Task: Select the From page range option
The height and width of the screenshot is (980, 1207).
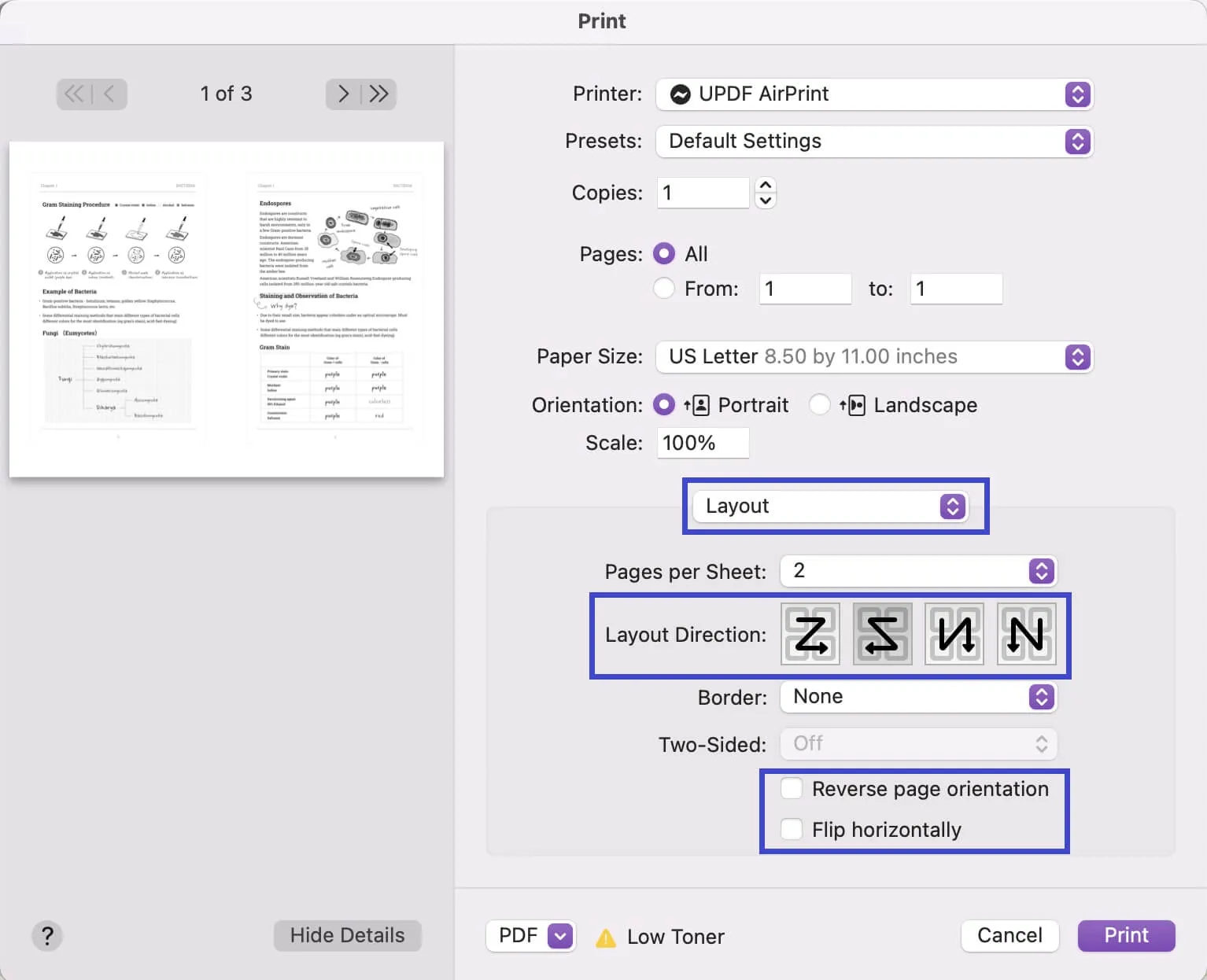Action: [664, 289]
